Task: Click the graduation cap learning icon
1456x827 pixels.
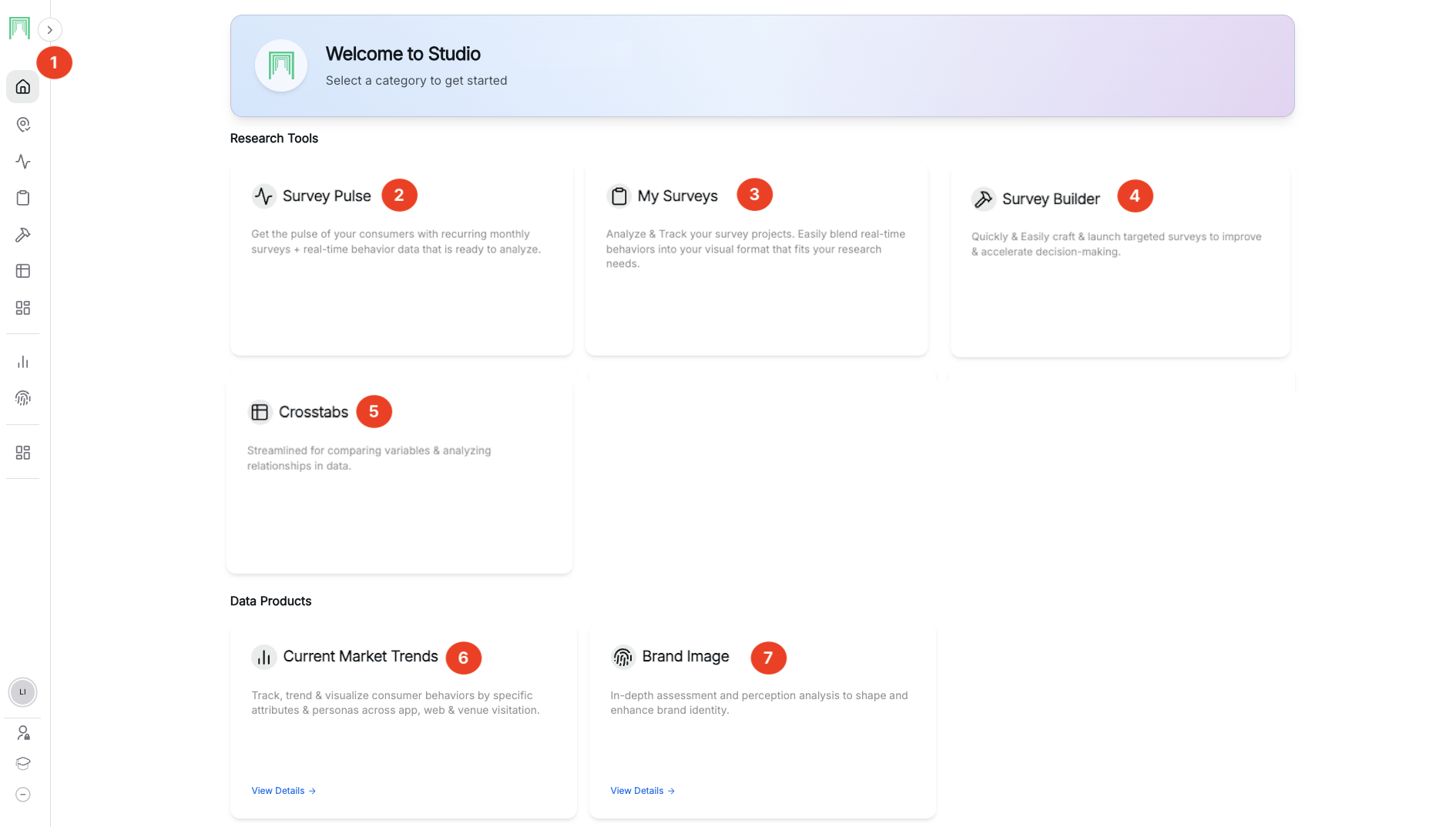Action: click(23, 764)
